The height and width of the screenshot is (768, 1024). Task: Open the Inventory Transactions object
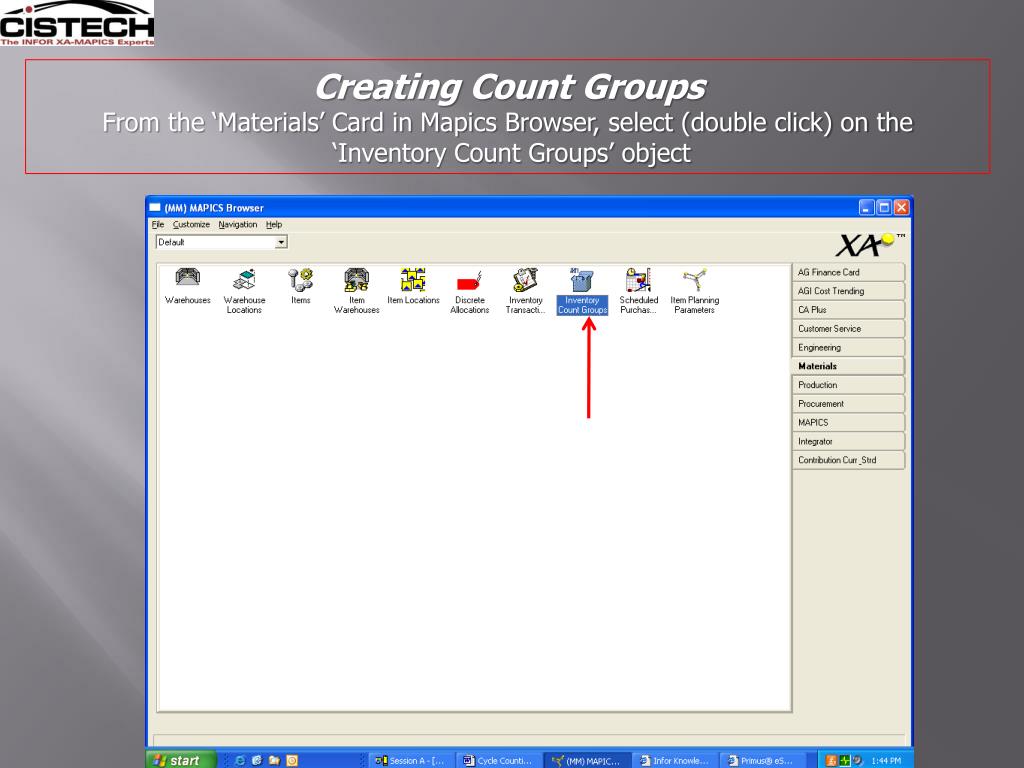point(526,291)
